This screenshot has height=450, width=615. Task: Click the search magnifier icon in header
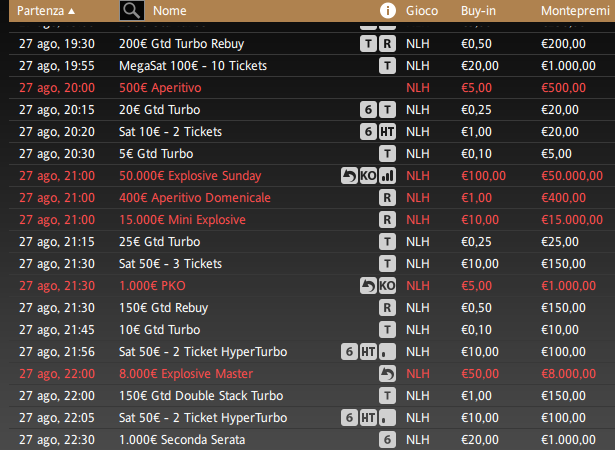pos(132,11)
